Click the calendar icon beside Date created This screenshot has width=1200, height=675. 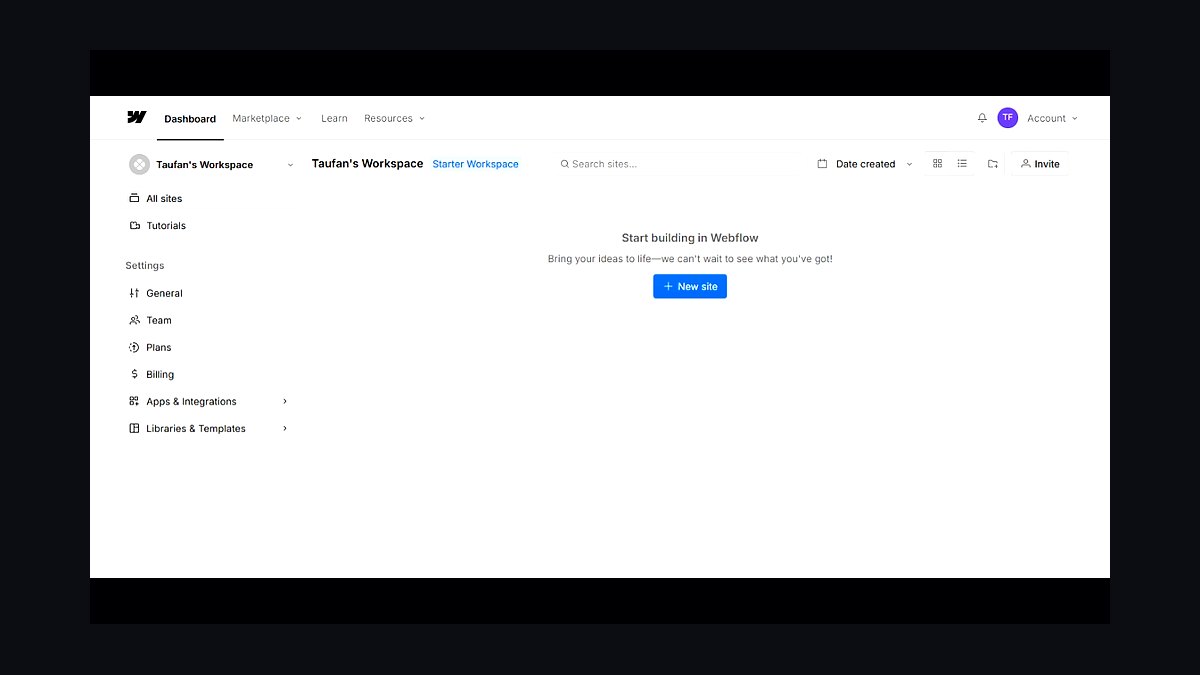coord(822,164)
